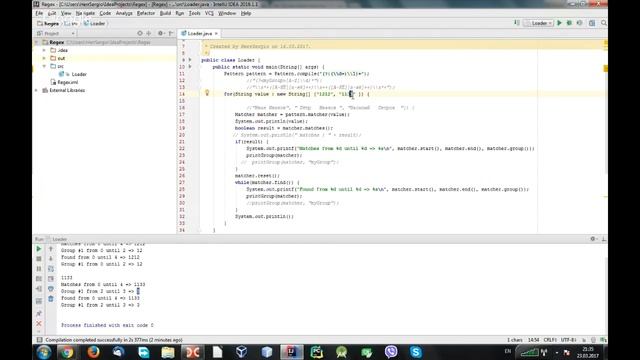The width and height of the screenshot is (640, 360).
Task: Open Loader run configuration dropdown
Action: click(x=538, y=23)
